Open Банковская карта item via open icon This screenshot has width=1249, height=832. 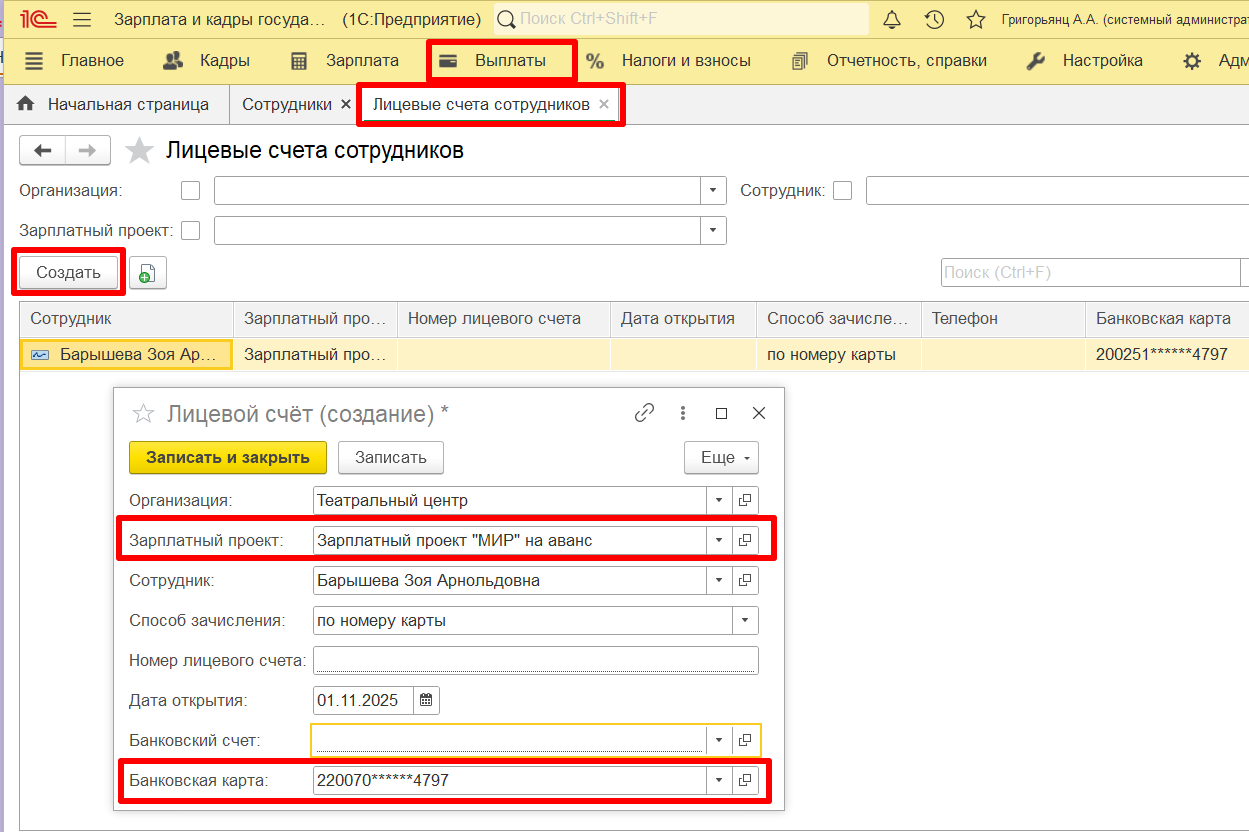click(745, 780)
